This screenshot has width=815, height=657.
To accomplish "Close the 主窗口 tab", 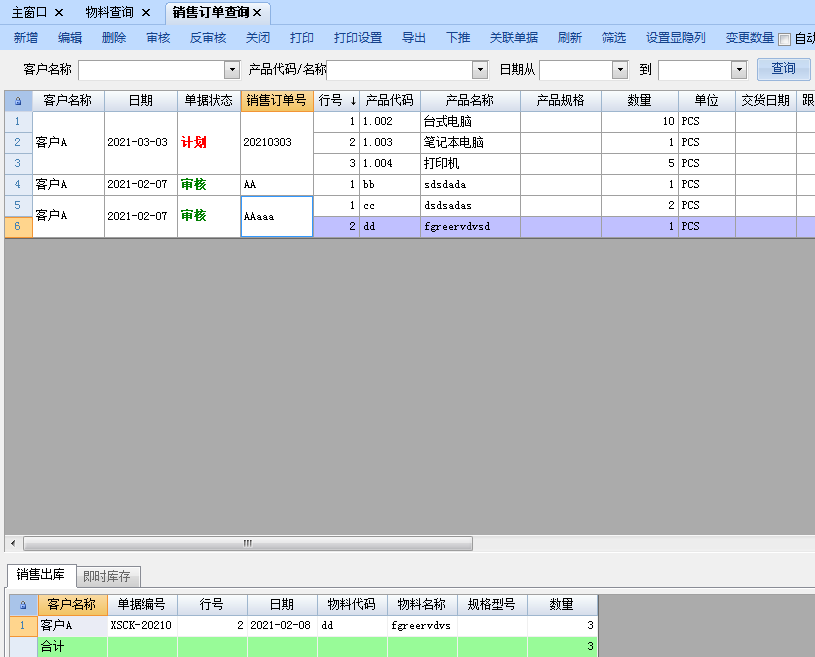I will pos(59,12).
